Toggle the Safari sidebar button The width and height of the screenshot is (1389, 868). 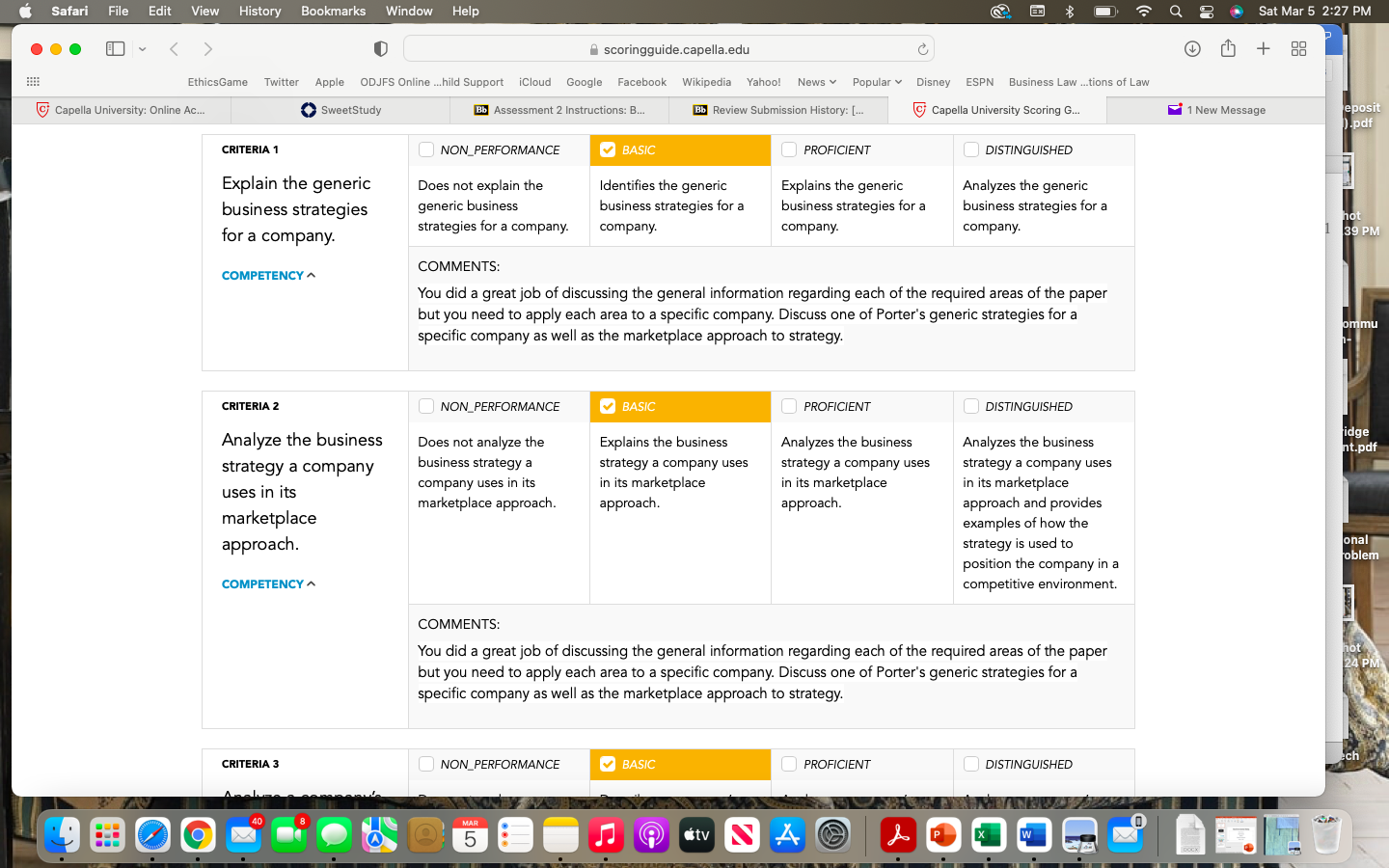tap(115, 48)
